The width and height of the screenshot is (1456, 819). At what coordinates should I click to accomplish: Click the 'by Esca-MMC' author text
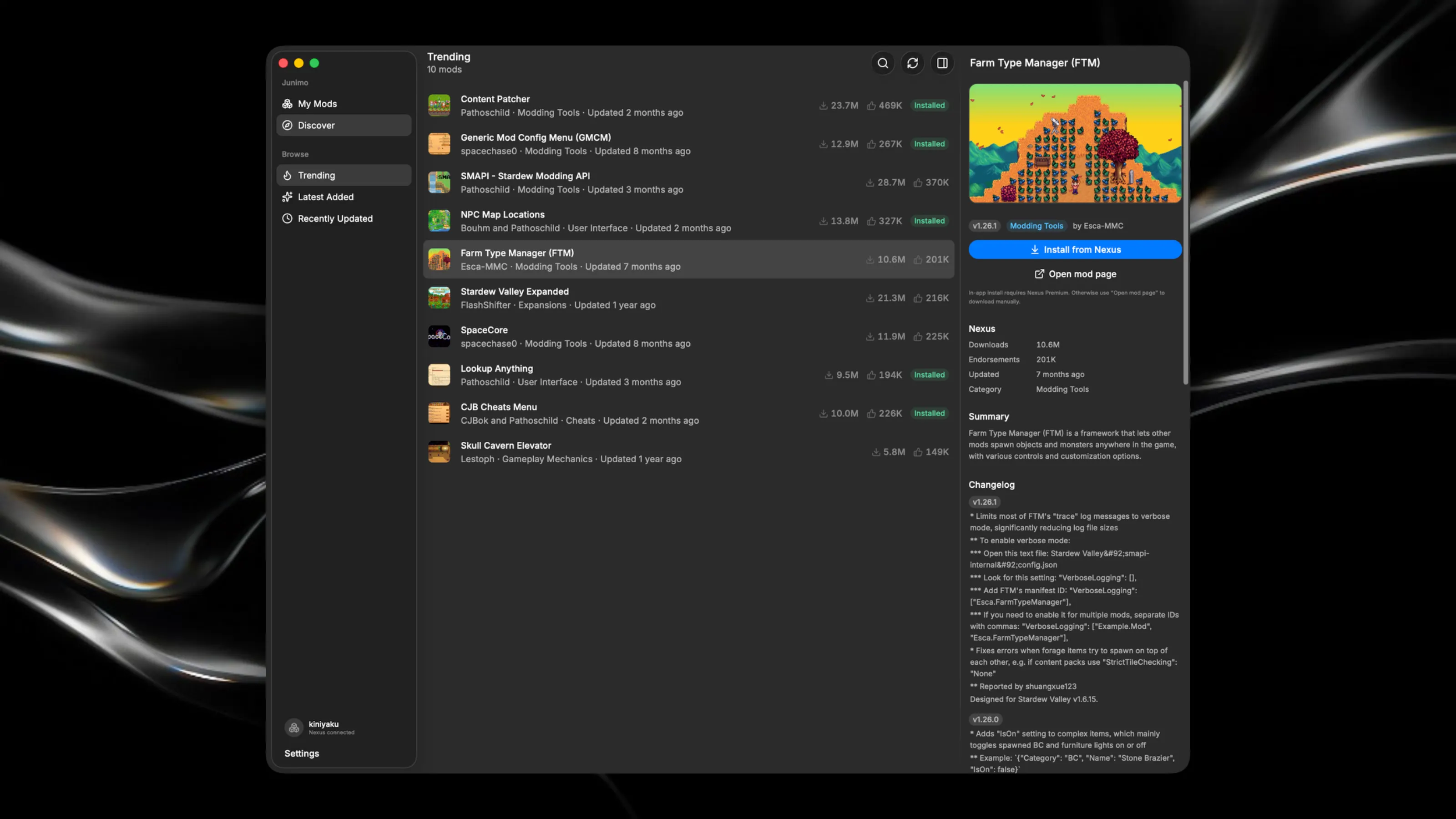[1097, 226]
